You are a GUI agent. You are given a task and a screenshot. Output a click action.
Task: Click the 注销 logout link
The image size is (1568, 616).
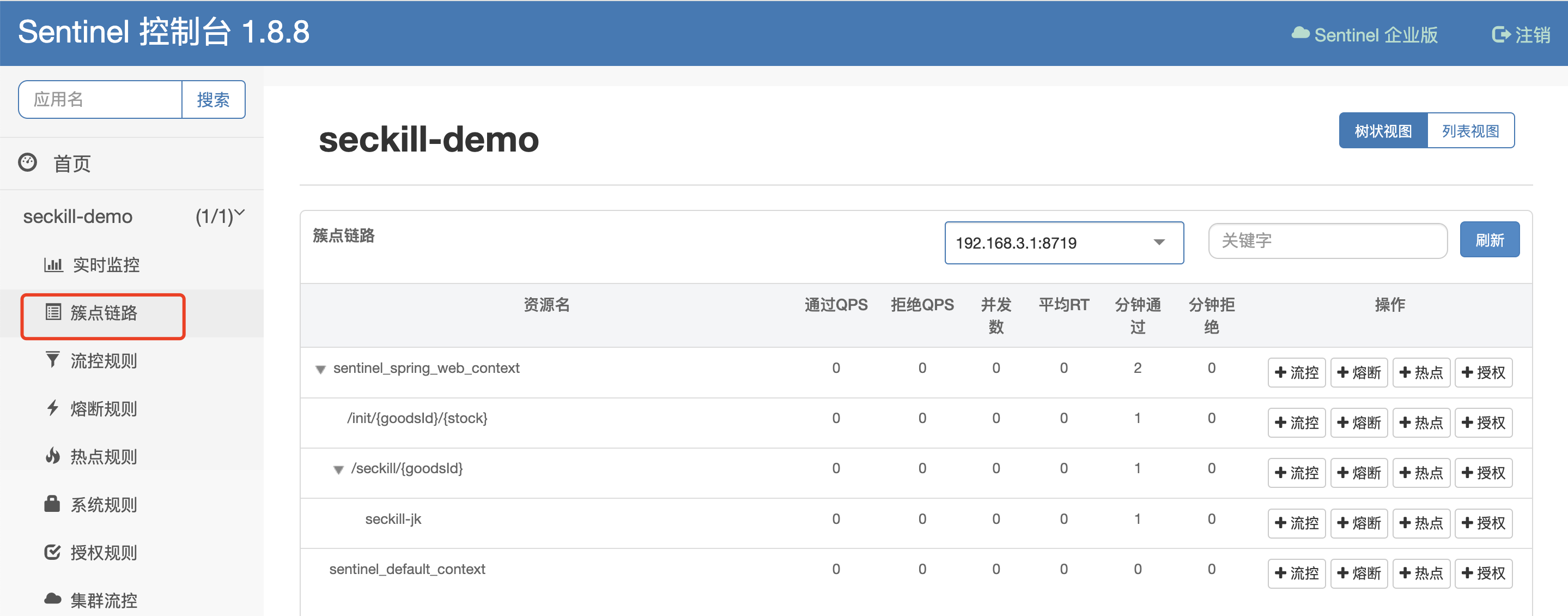pyautogui.click(x=1521, y=35)
